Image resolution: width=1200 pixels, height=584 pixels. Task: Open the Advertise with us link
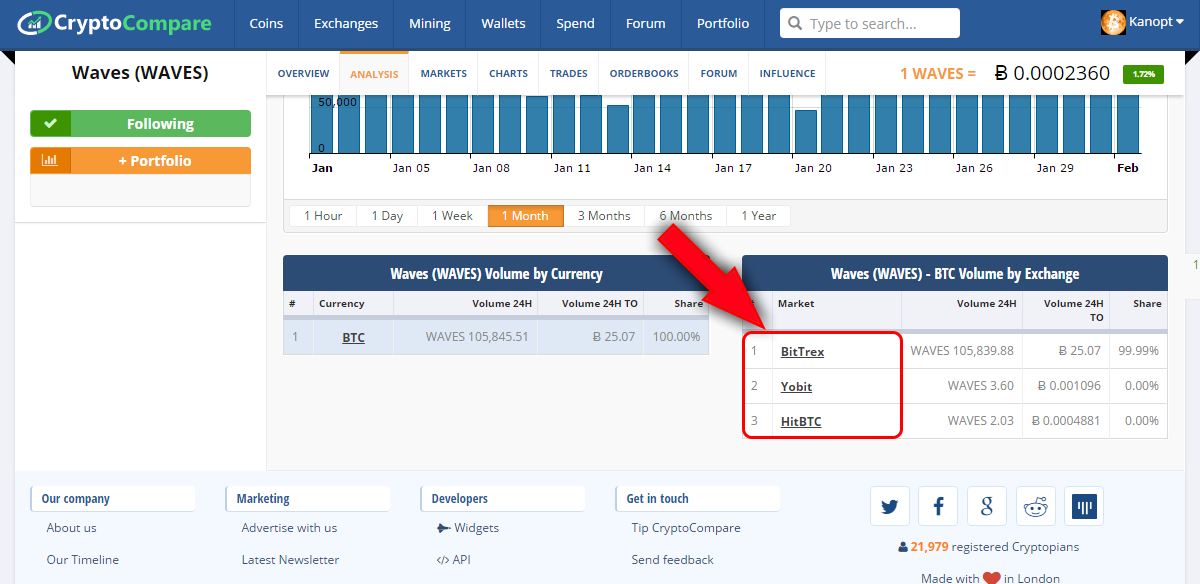pos(289,528)
